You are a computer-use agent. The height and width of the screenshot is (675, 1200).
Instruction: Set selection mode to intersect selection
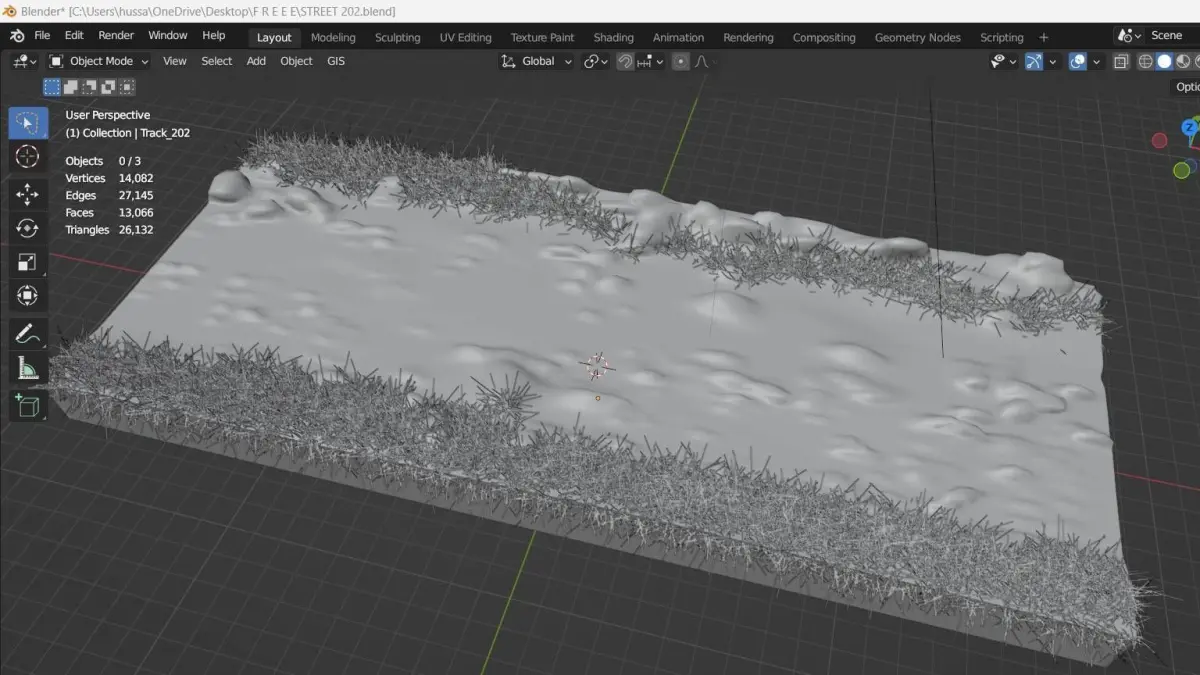[x=127, y=87]
